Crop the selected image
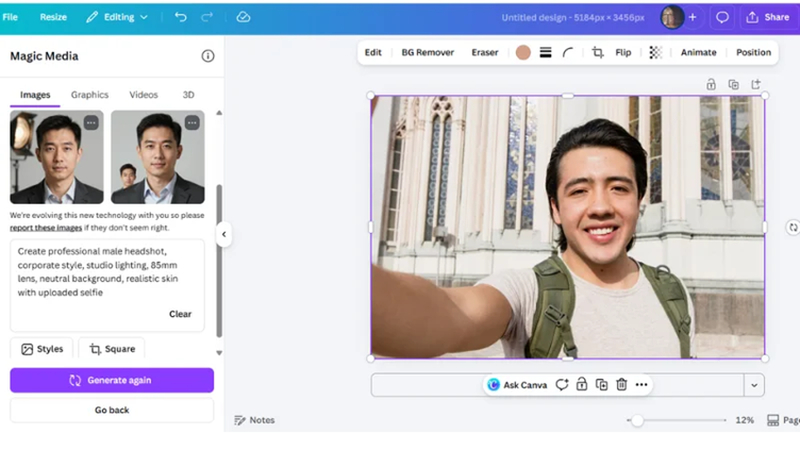This screenshot has height=450, width=800. (597, 53)
